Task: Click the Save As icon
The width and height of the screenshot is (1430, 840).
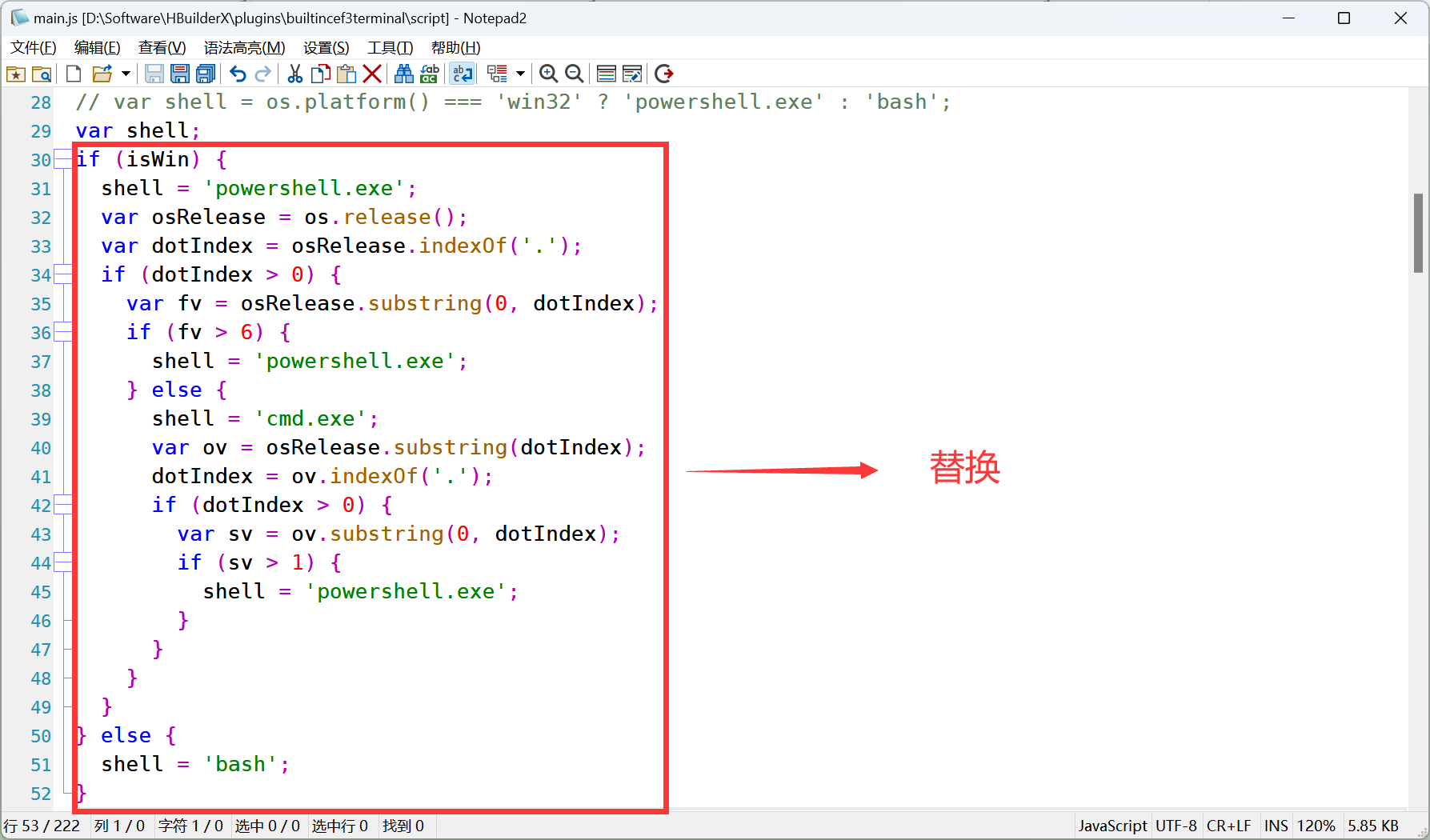Action: 180,74
